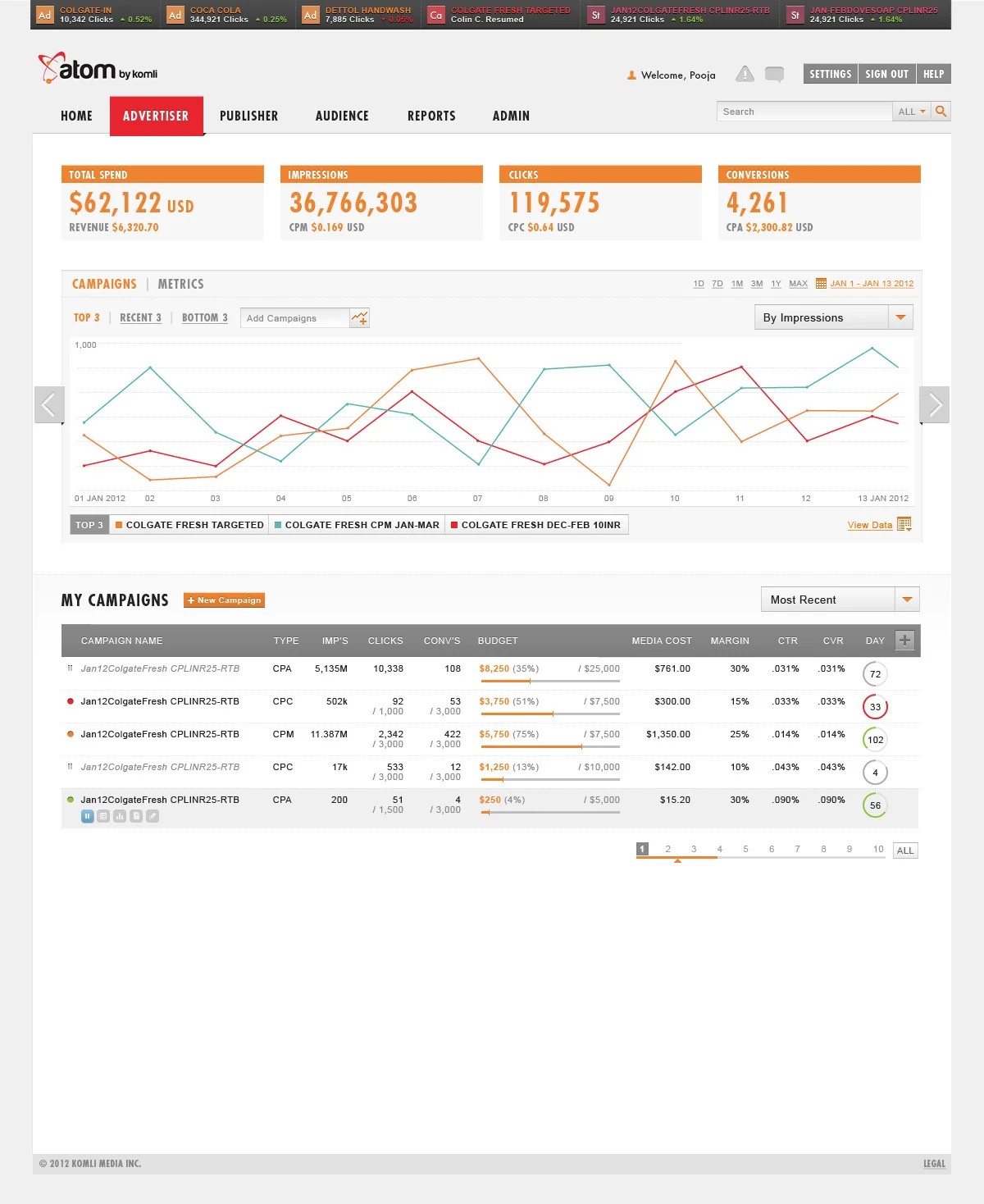984x1204 pixels.
Task: Open the View Data link
Action: coord(870,525)
